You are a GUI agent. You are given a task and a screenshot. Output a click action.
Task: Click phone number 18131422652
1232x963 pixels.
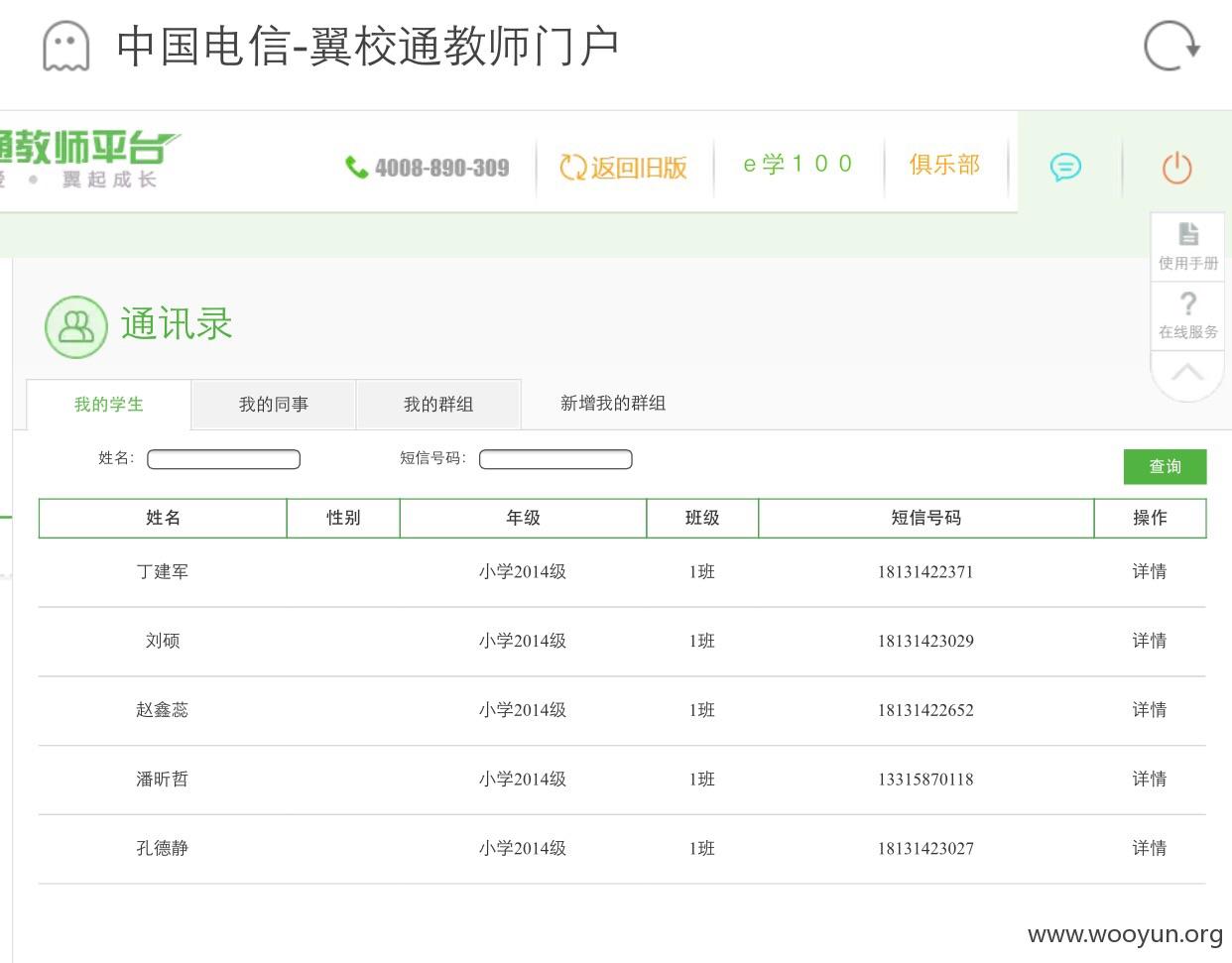(x=925, y=710)
